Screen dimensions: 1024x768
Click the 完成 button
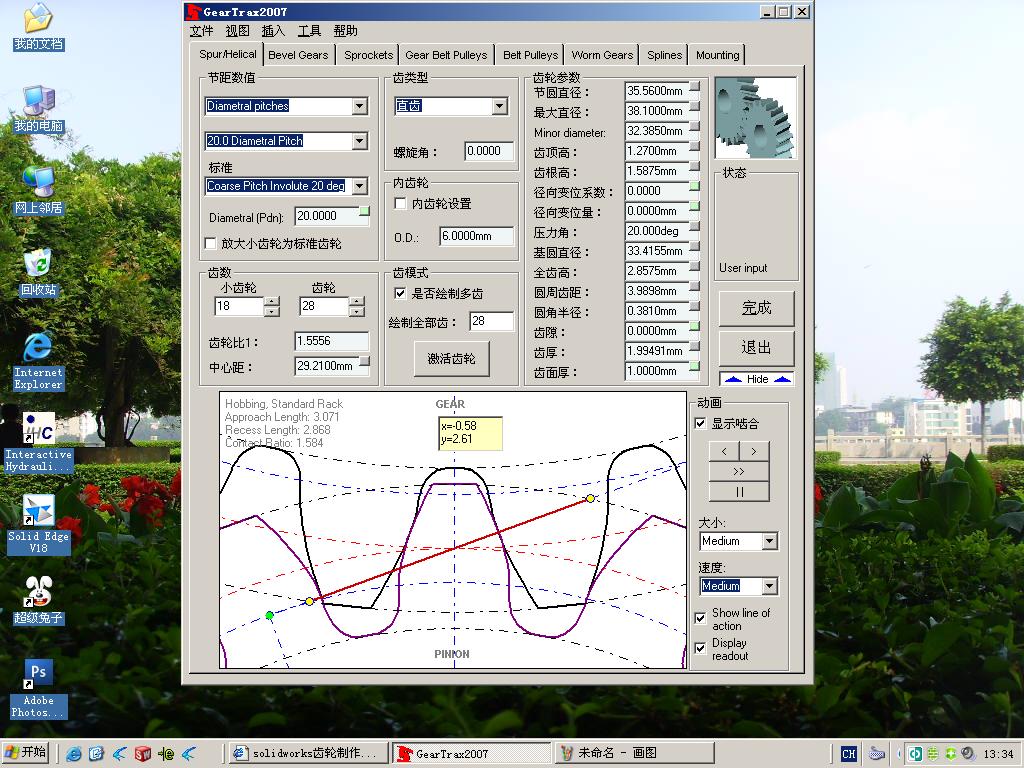[756, 308]
